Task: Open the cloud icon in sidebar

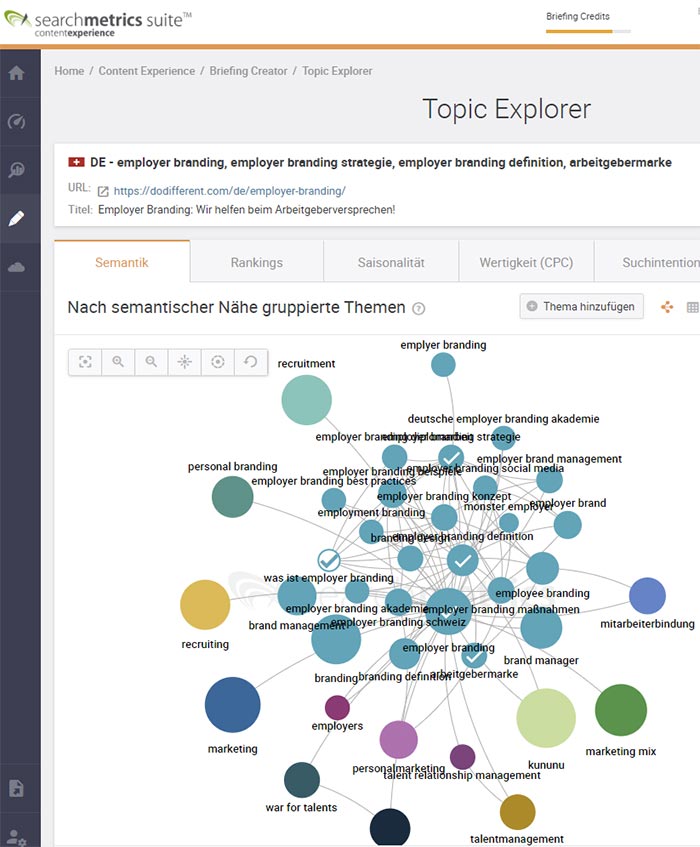Action: pos(16,267)
